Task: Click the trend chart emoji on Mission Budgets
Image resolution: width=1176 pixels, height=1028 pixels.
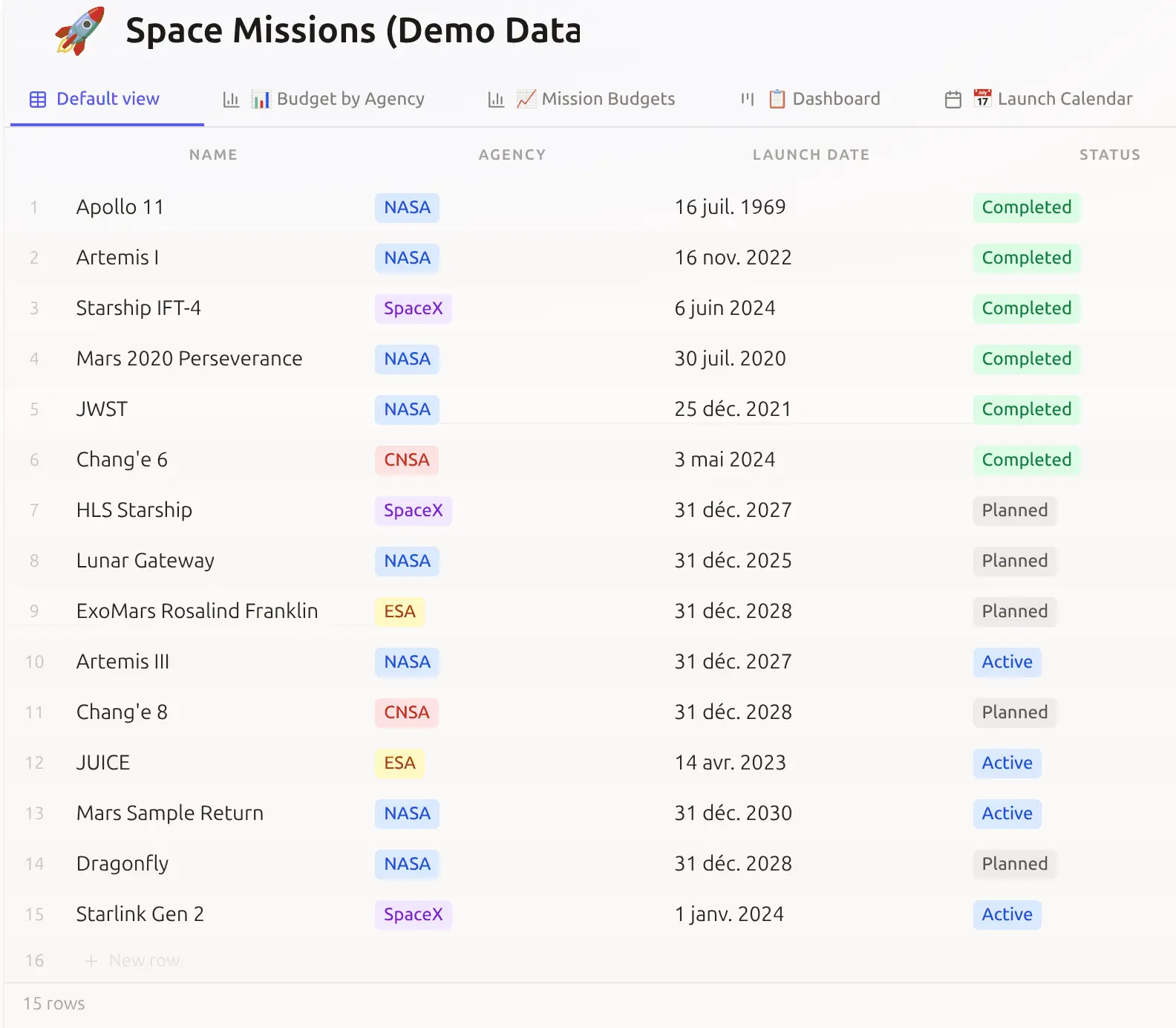Action: [526, 99]
